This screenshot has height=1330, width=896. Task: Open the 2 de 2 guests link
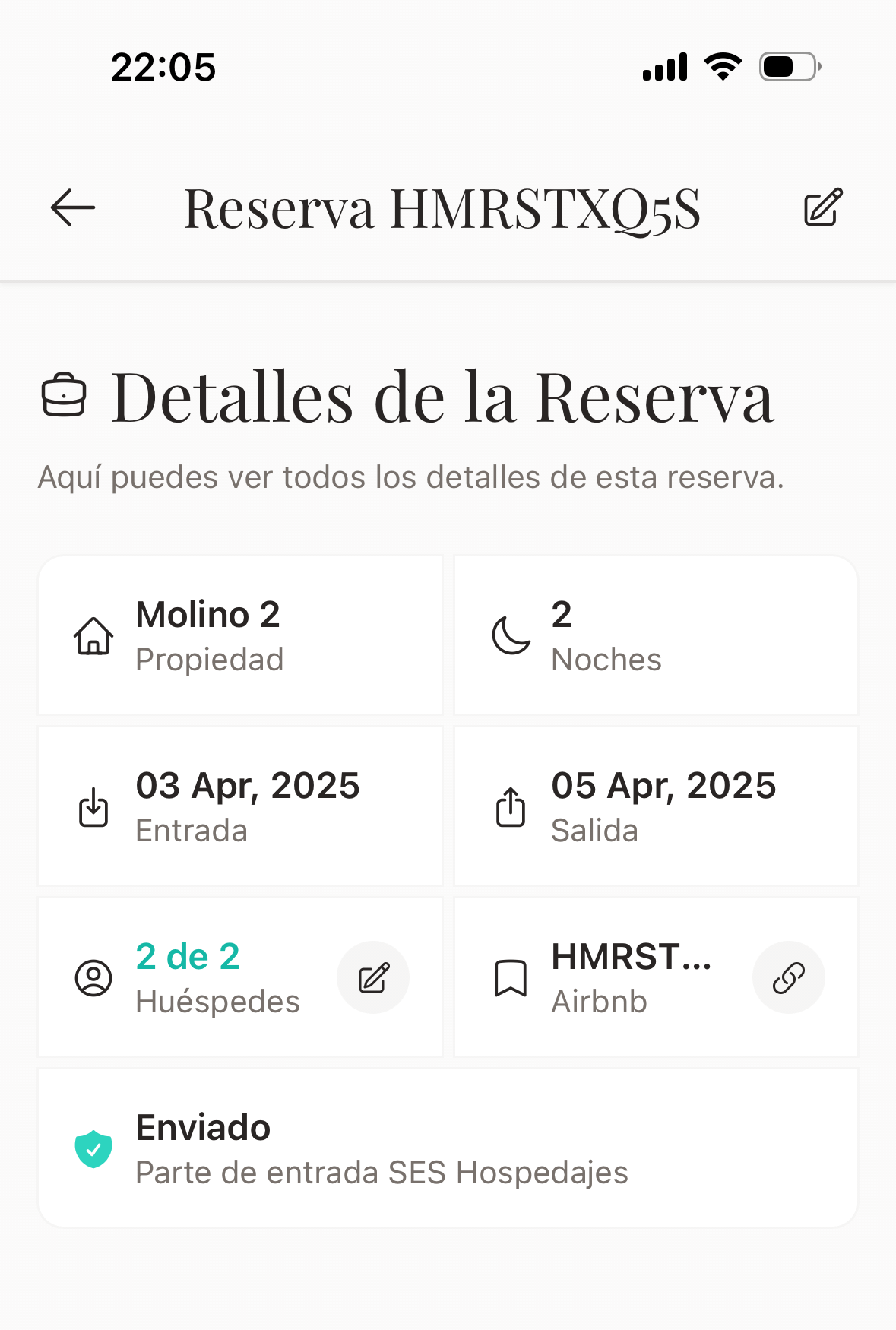point(188,957)
